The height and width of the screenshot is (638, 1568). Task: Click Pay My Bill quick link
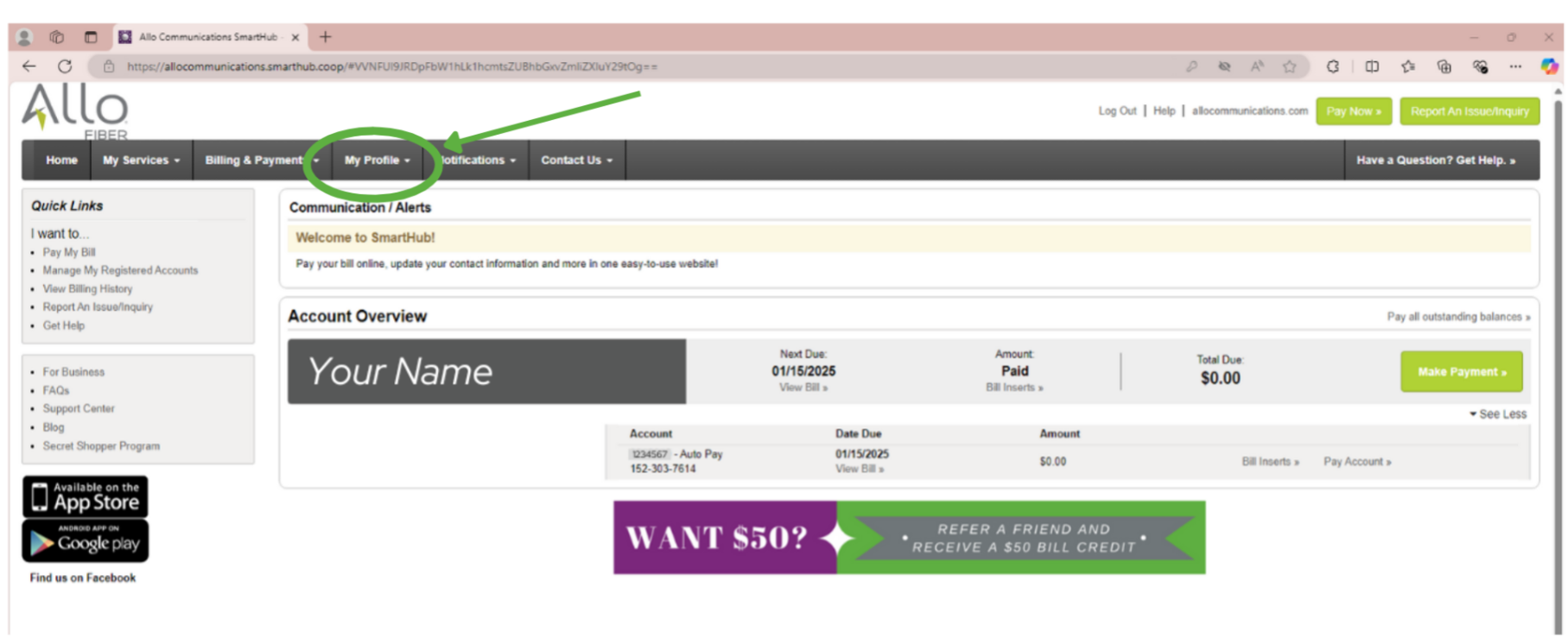point(69,253)
